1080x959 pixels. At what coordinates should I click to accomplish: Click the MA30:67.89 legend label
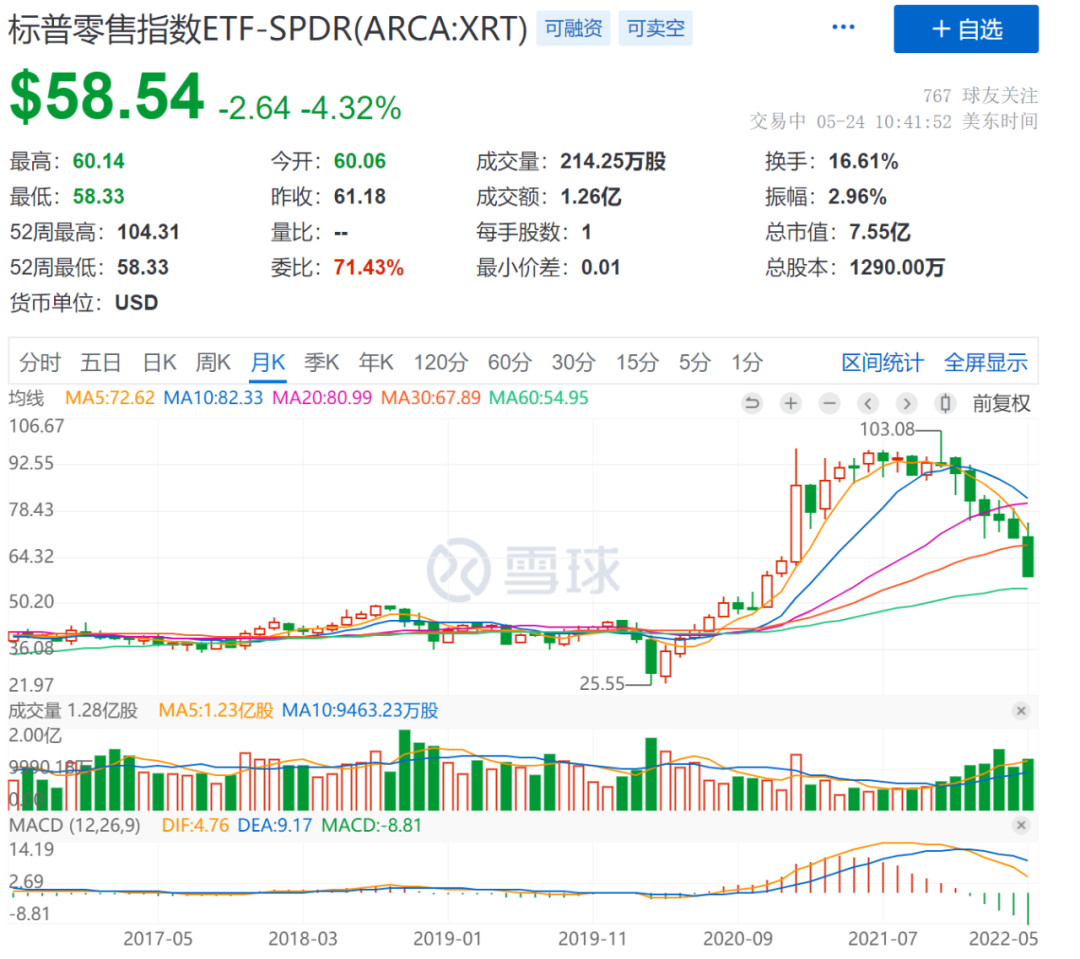[430, 398]
